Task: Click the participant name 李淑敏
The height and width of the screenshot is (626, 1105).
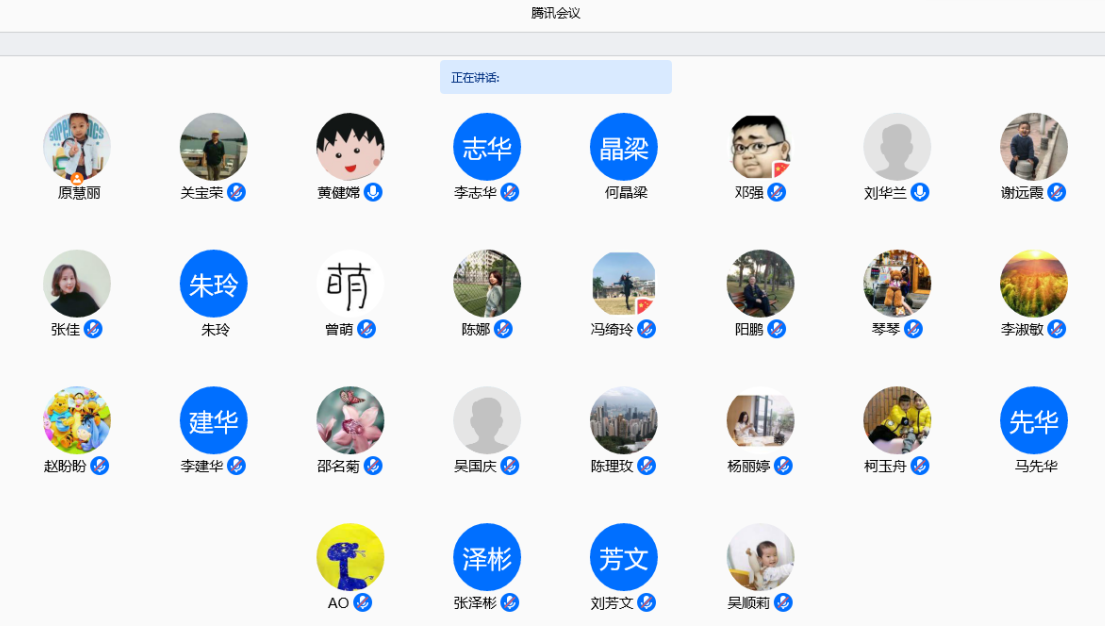Action: tap(1022, 329)
